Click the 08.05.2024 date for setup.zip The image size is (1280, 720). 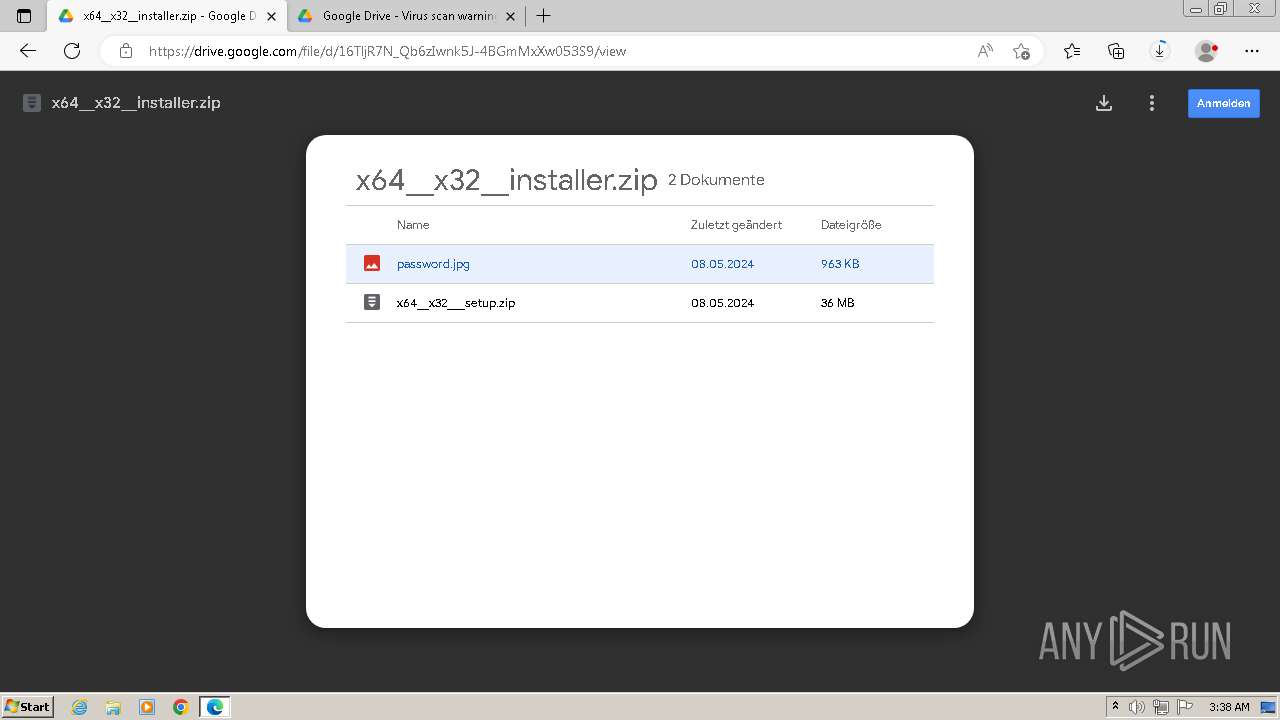[x=722, y=303]
